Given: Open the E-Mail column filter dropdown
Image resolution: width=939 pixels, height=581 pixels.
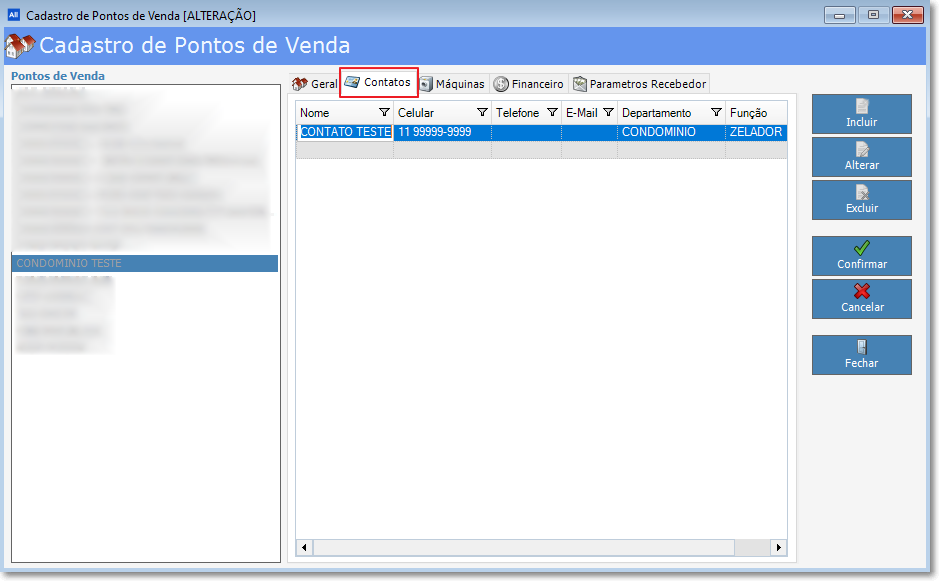Looking at the screenshot, I should (x=608, y=113).
